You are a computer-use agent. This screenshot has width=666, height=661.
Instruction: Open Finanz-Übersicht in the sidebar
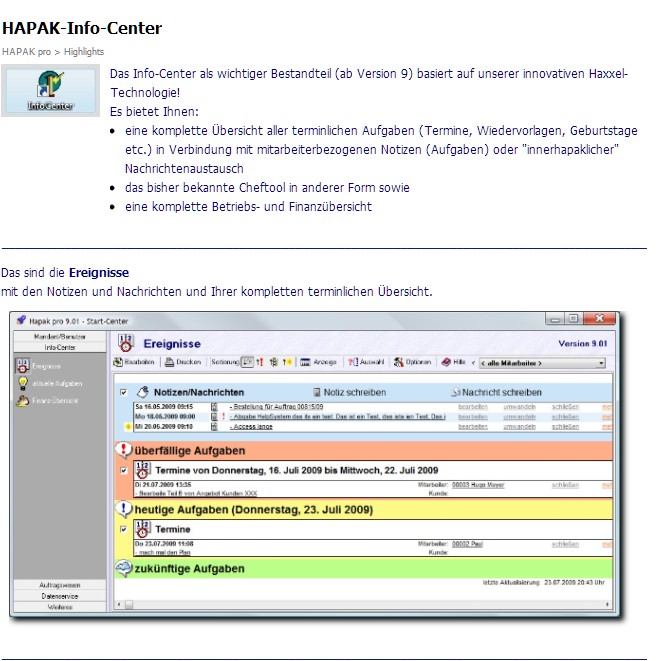coord(52,401)
